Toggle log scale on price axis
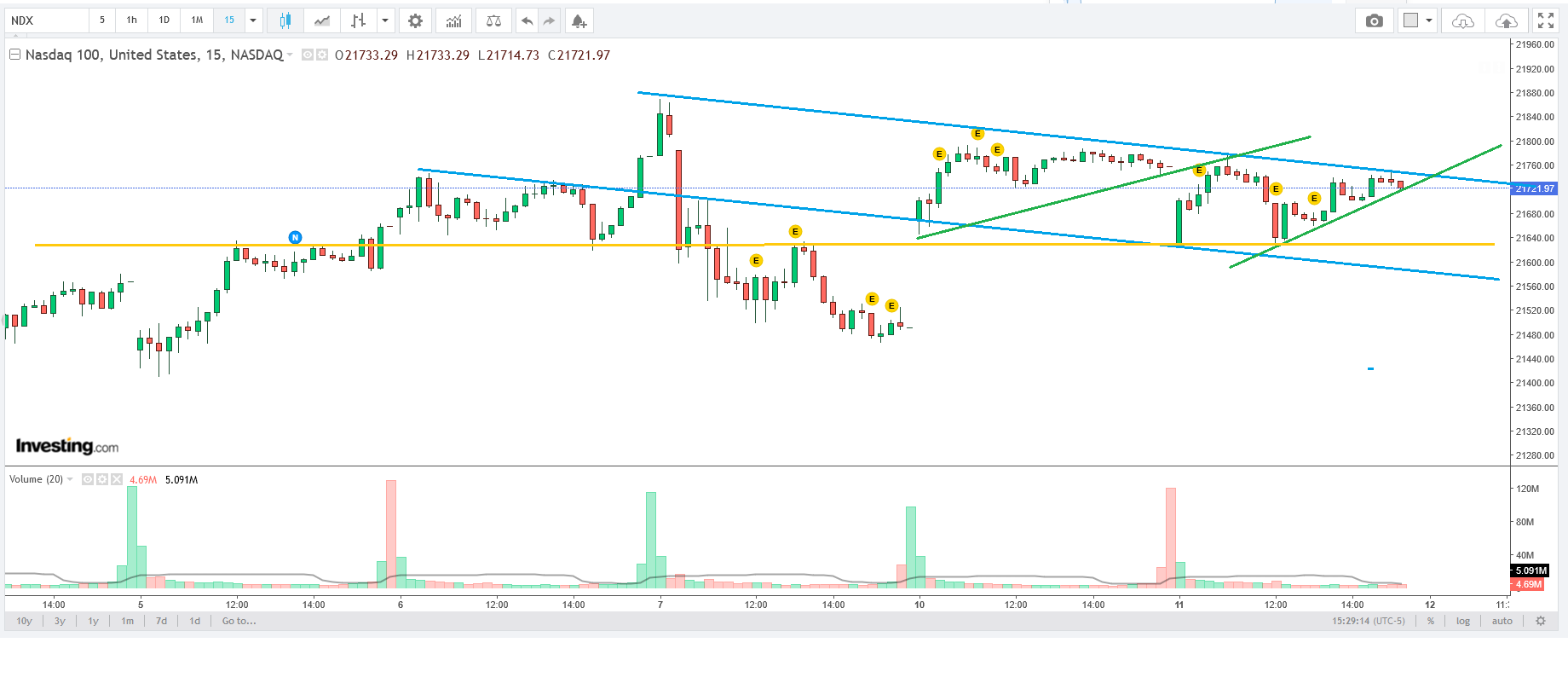The width and height of the screenshot is (1568, 689). [1462, 621]
